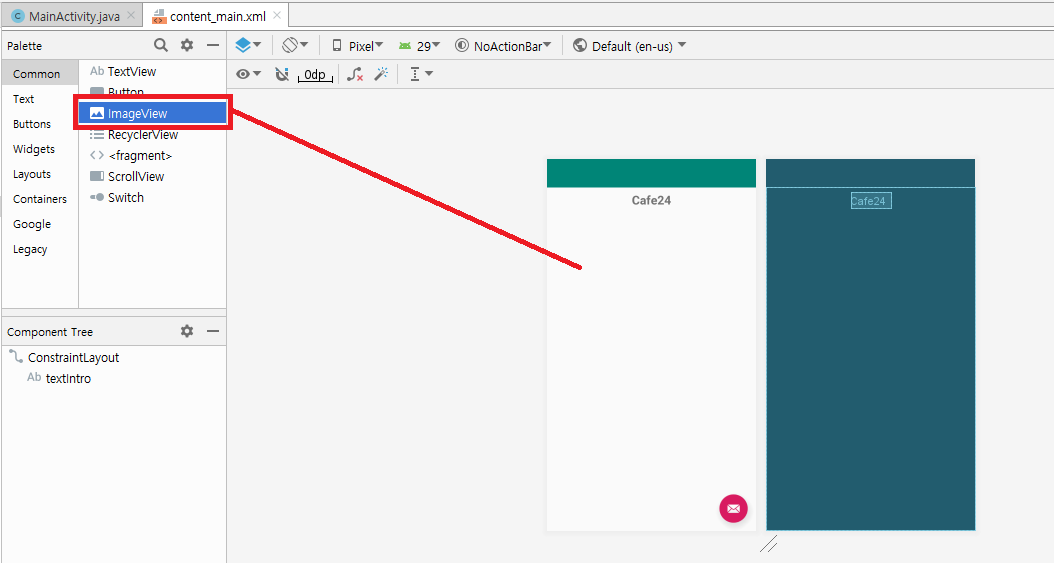The width and height of the screenshot is (1054, 563).
Task: Close the content_main.xml tab
Action: coord(277,15)
